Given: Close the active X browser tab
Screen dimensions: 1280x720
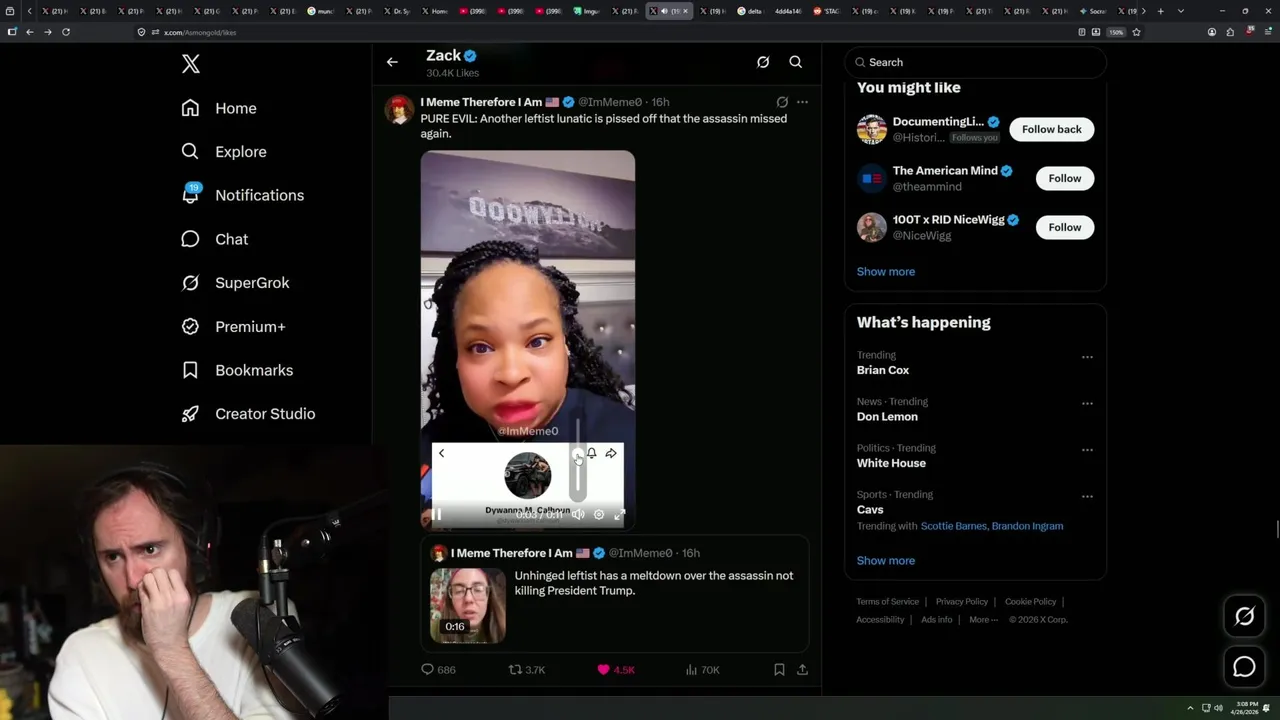Looking at the screenshot, I should pyautogui.click(x=685, y=11).
